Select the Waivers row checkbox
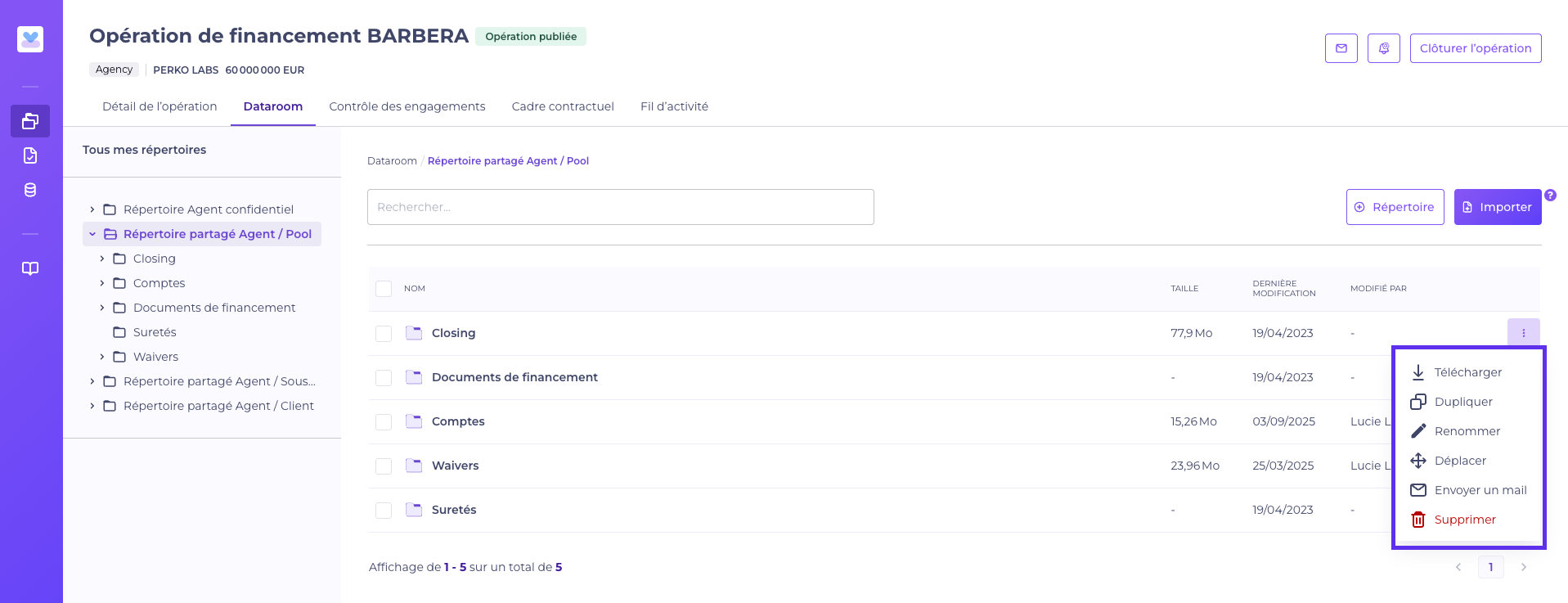1568x603 pixels. click(x=384, y=466)
